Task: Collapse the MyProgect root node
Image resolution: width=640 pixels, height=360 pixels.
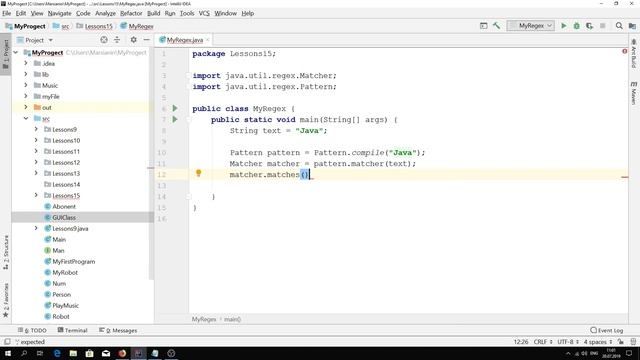Action: coord(16,52)
